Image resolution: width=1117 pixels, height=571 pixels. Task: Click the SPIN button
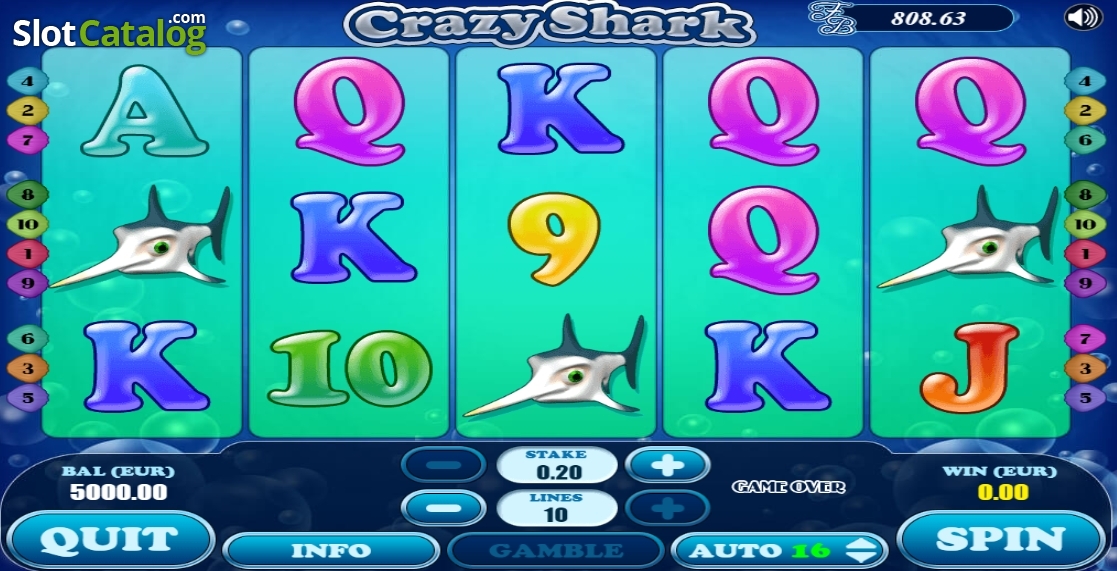pos(1000,539)
